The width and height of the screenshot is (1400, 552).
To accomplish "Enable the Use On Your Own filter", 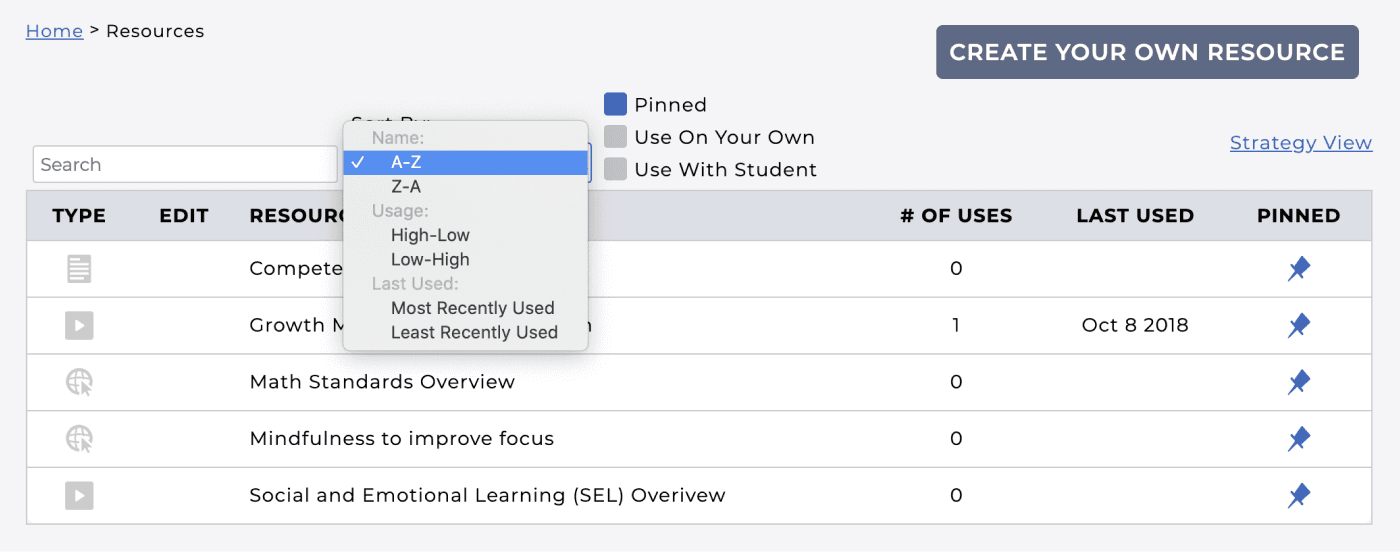I will tap(616, 137).
